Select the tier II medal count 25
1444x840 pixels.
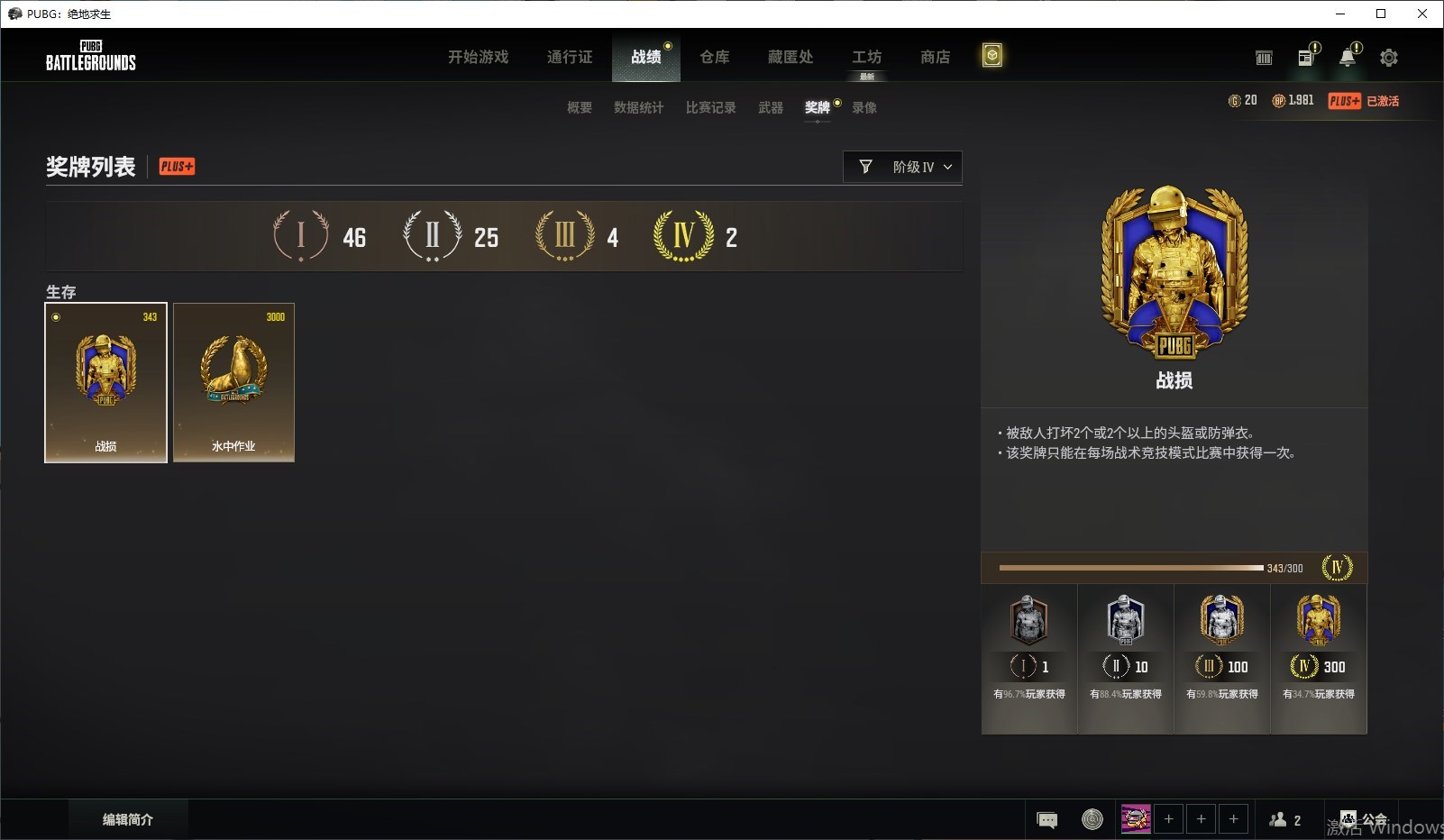(451, 237)
